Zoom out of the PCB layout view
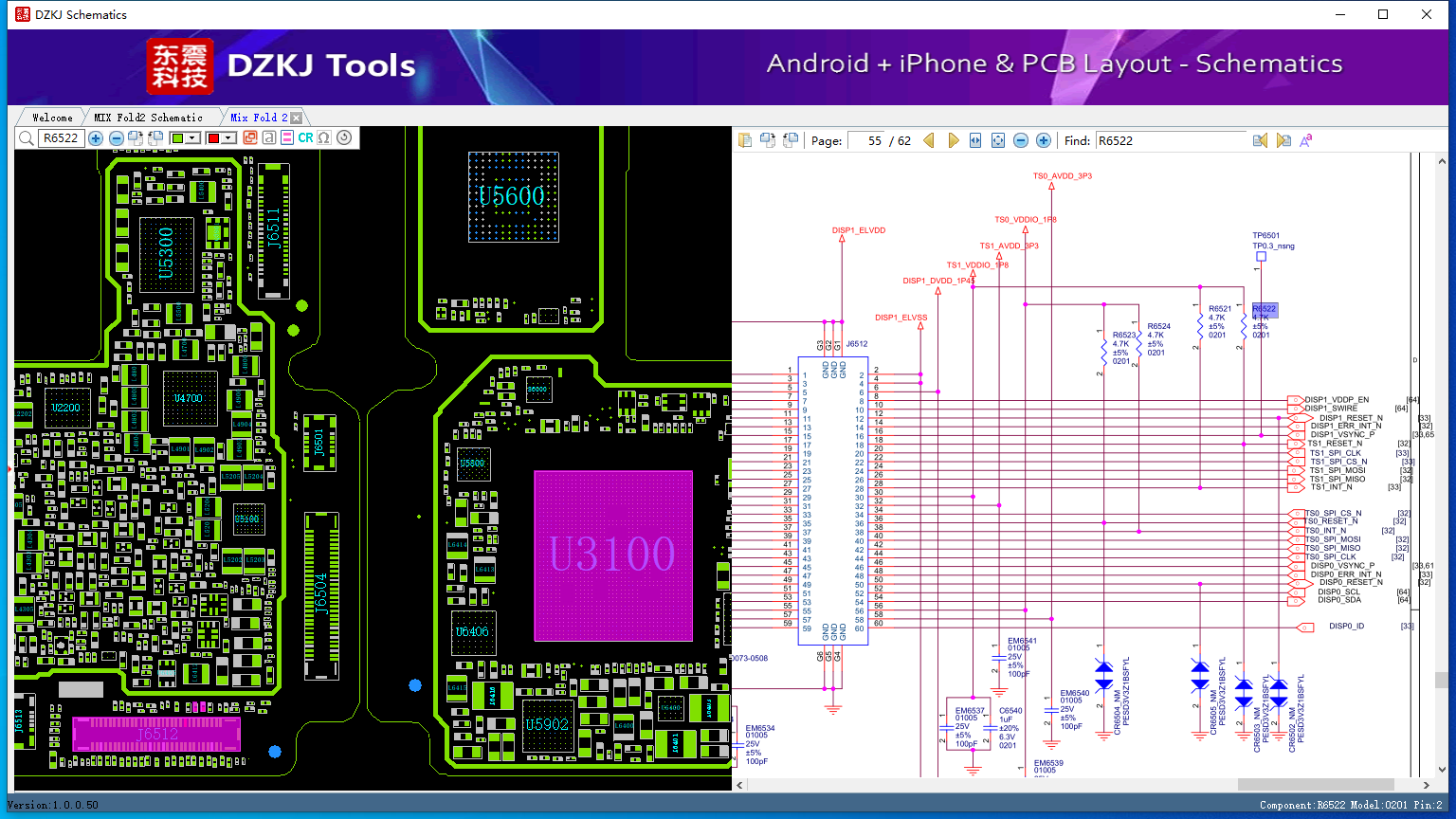1456x819 pixels. [x=117, y=138]
